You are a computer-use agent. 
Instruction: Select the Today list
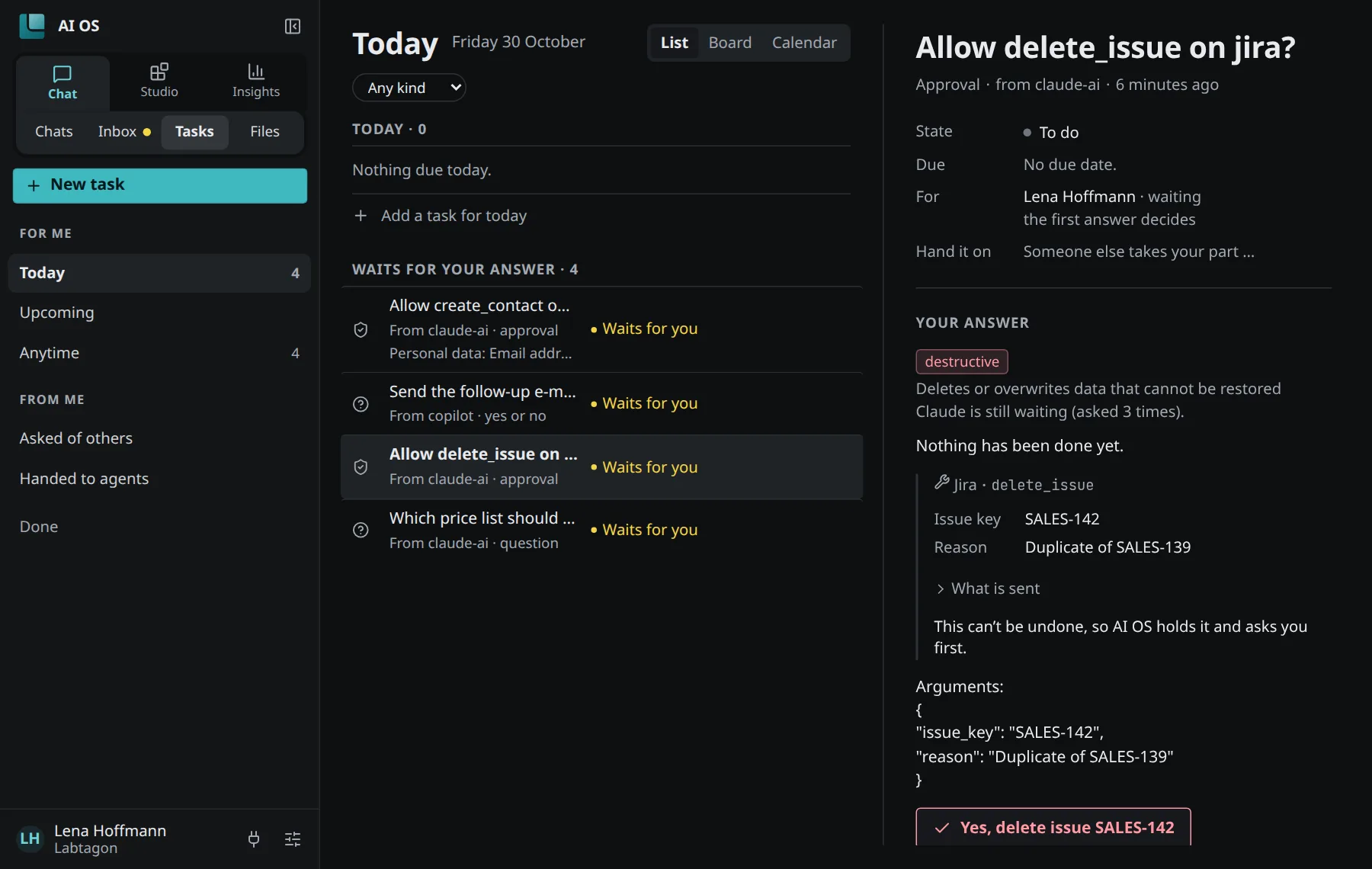(x=159, y=273)
